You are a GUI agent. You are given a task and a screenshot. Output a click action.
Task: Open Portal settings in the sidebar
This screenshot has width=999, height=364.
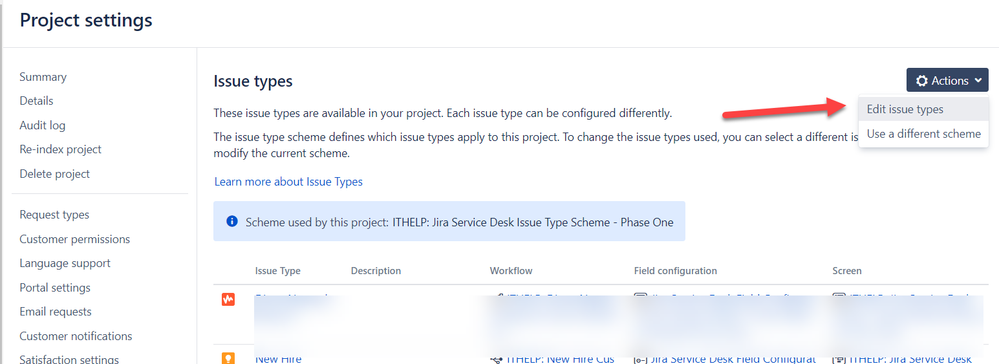[55, 288]
